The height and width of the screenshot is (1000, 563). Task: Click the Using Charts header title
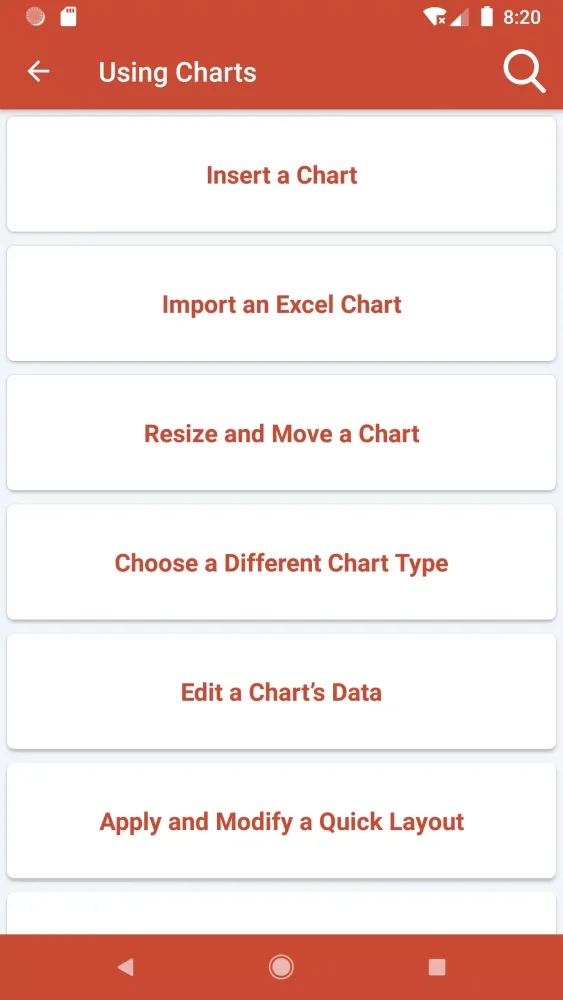tap(177, 72)
